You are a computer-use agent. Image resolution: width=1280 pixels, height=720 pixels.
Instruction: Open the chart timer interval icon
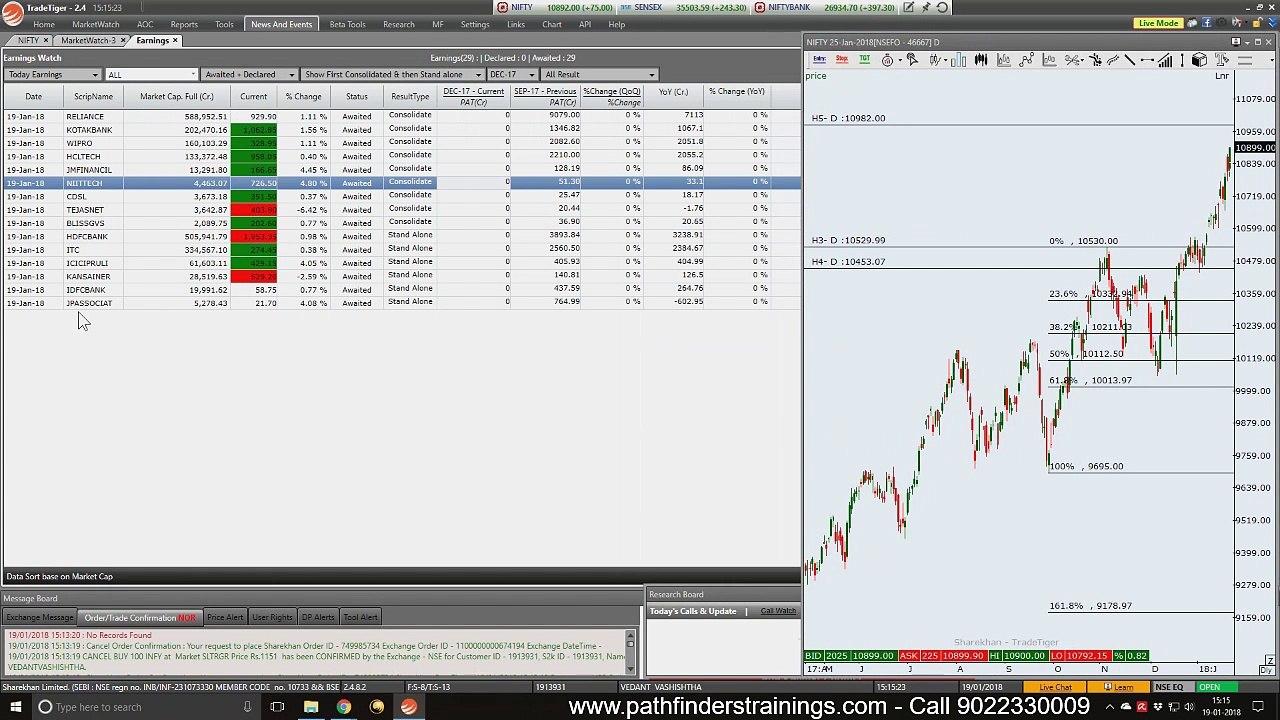(888, 60)
